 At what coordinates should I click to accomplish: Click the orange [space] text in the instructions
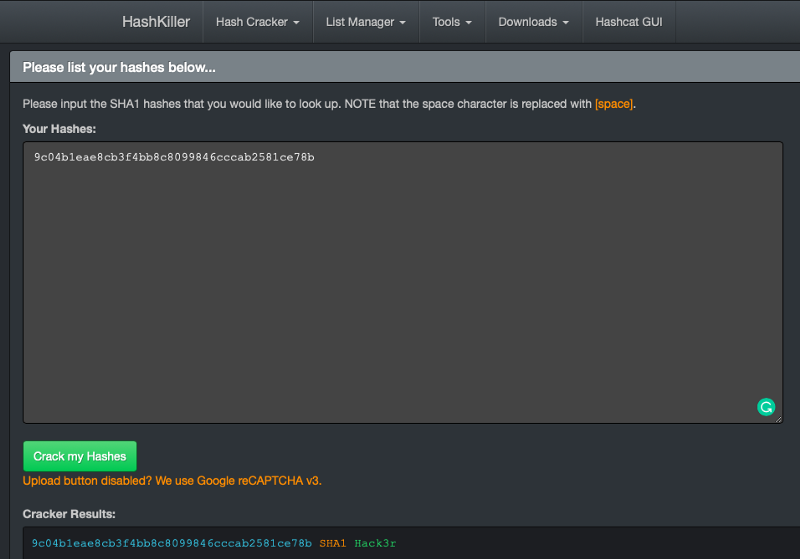point(614,104)
